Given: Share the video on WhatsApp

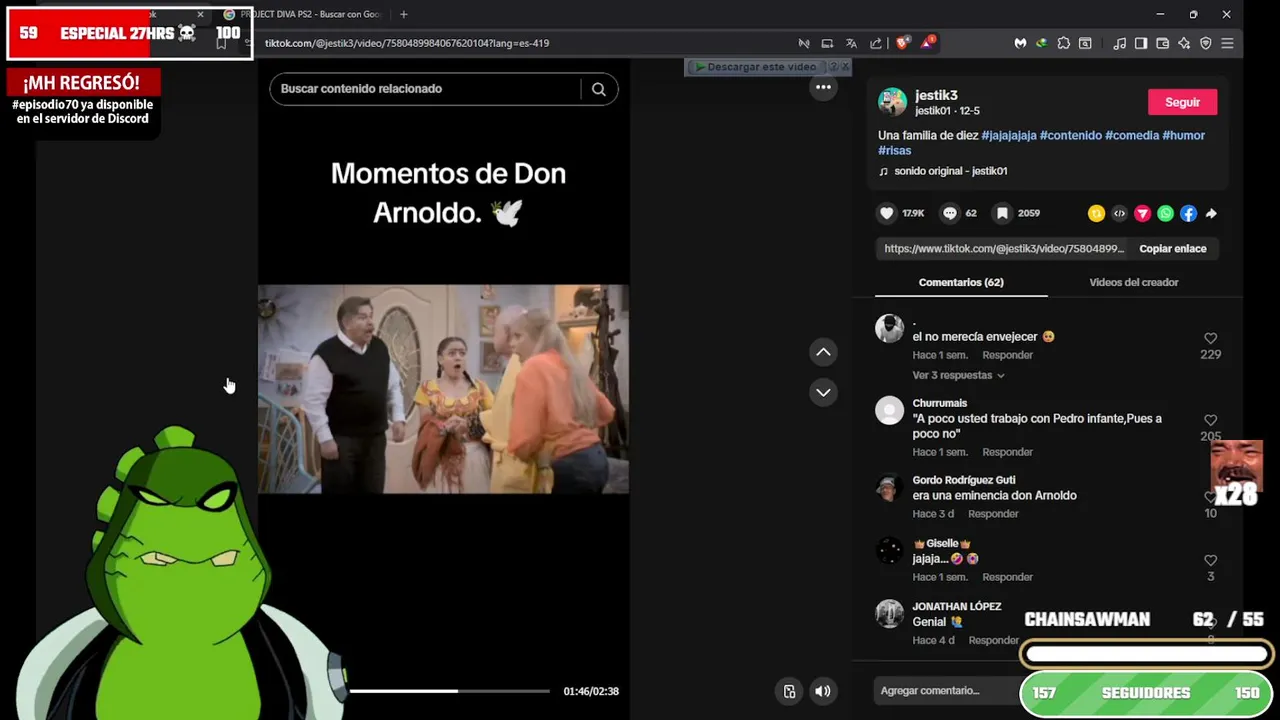Looking at the screenshot, I should pyautogui.click(x=1165, y=213).
